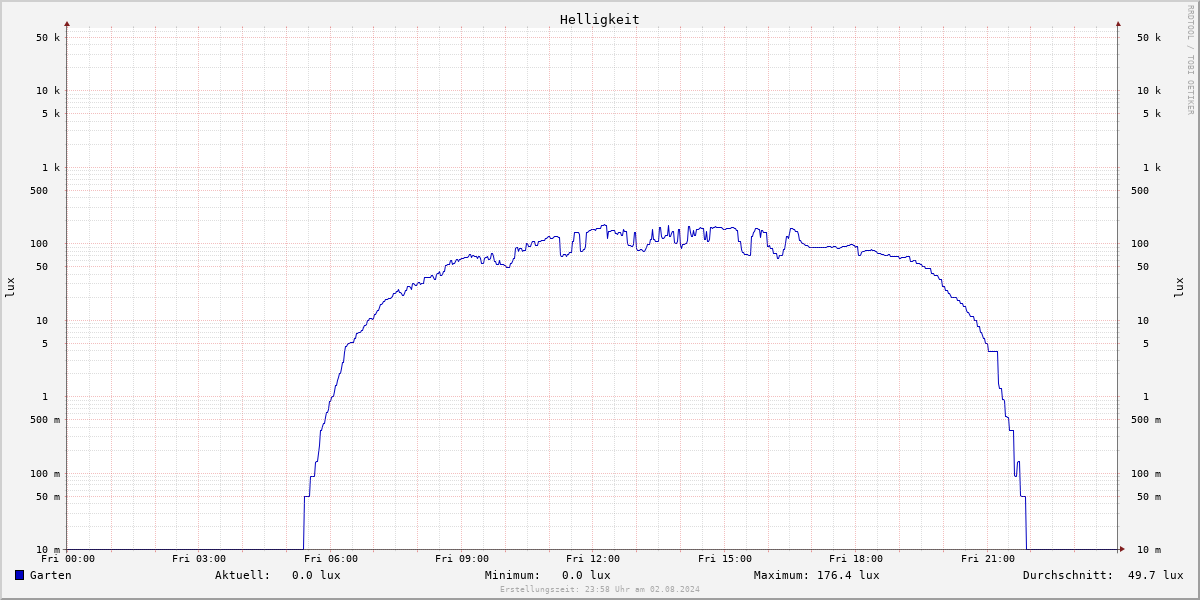Click the 50 m label on right axis
This screenshot has height=600, width=1200.
click(x=1149, y=497)
